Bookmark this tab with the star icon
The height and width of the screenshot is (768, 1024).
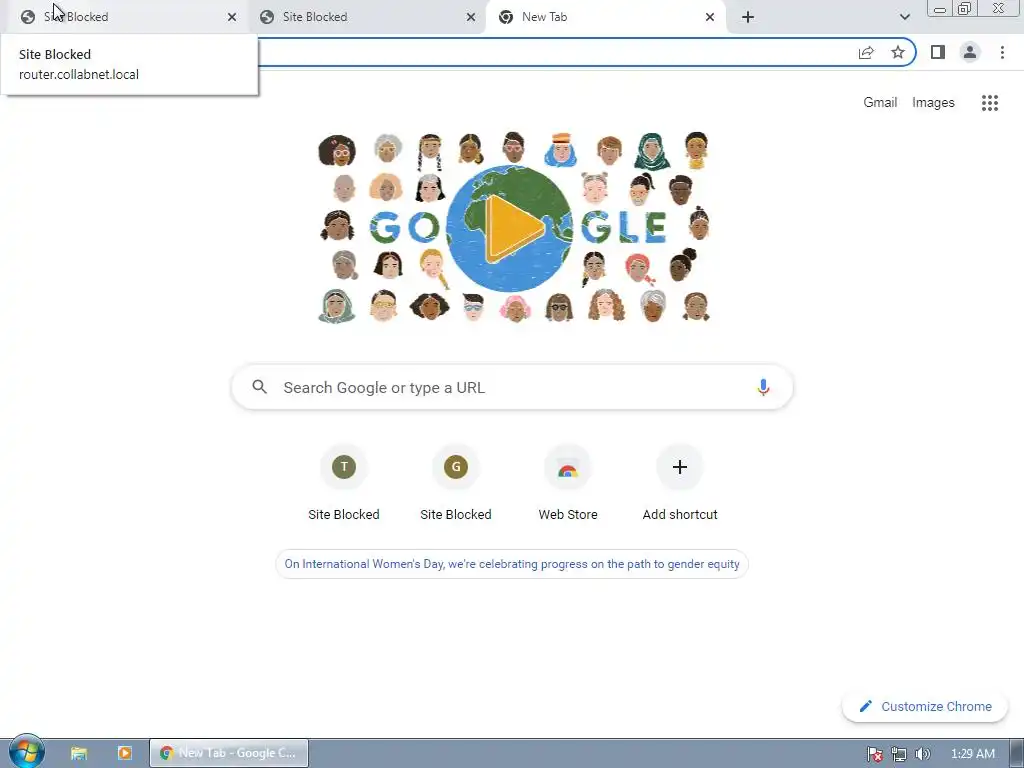tap(898, 52)
